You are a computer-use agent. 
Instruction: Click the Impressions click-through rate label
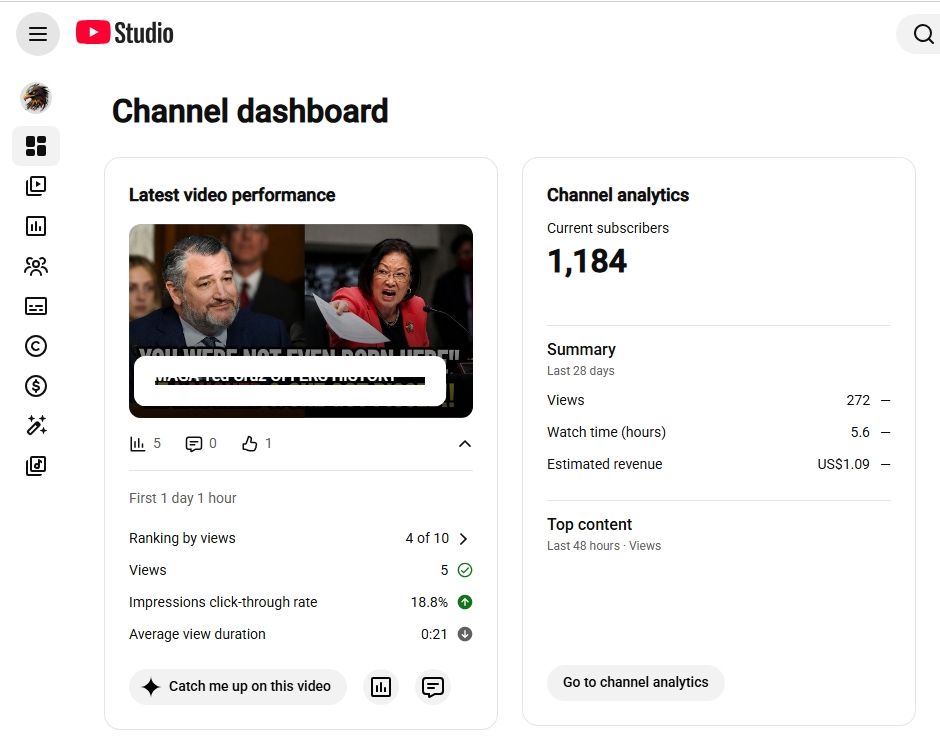[223, 602]
